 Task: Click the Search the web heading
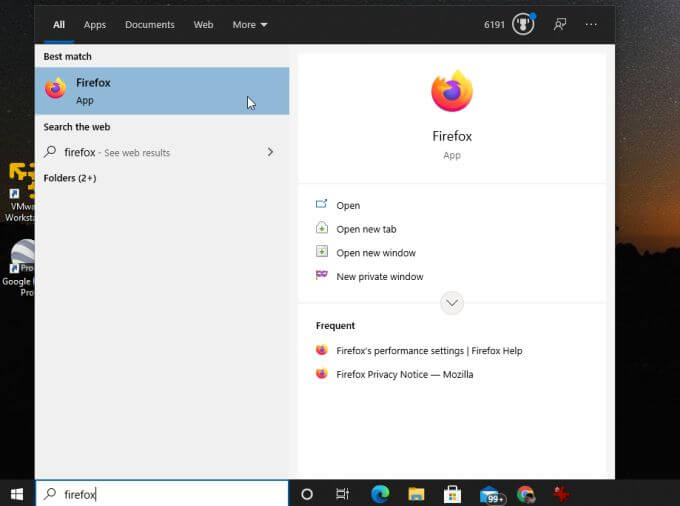(77, 127)
